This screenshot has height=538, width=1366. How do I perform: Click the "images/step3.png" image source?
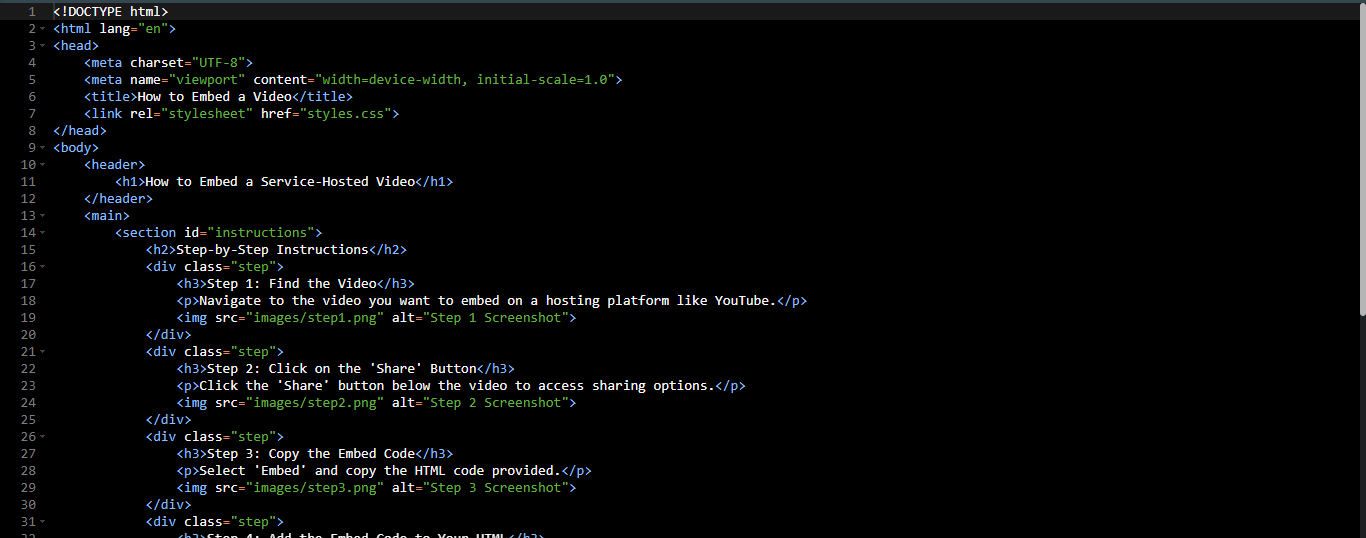point(315,488)
